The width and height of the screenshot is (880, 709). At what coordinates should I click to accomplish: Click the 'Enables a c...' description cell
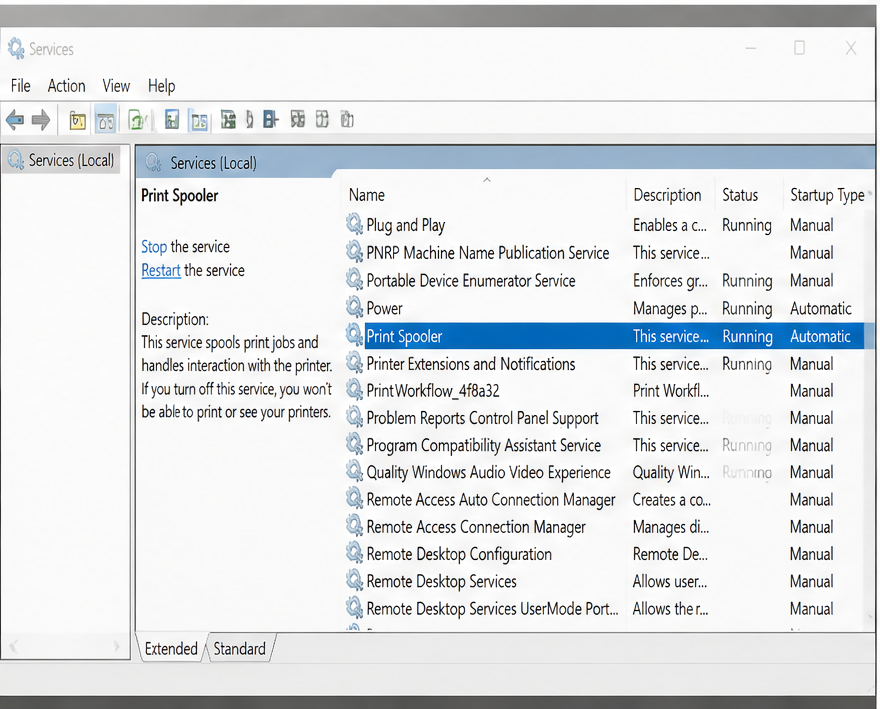pos(670,225)
